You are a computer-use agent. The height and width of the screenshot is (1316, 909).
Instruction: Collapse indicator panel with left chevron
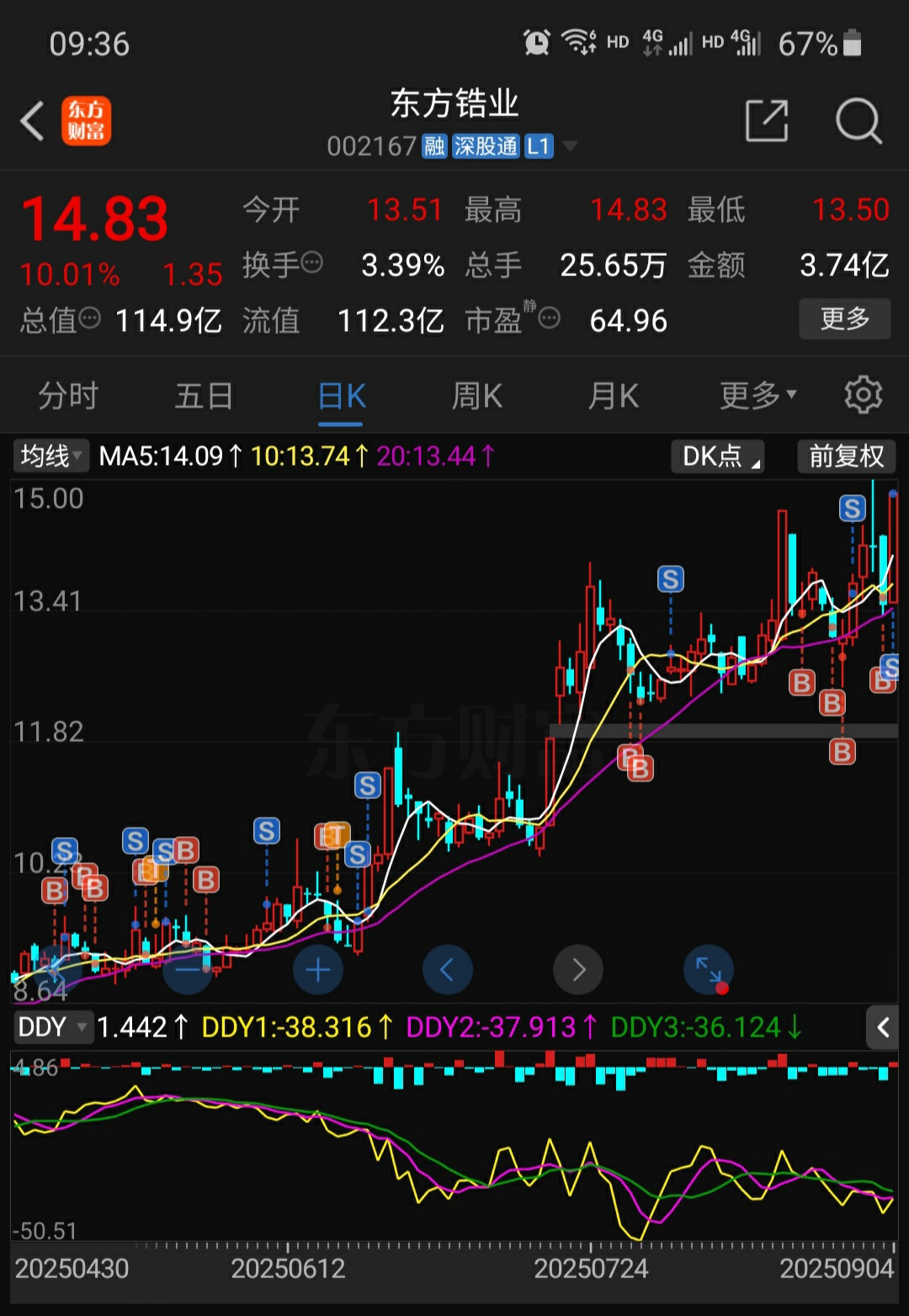click(x=882, y=1026)
